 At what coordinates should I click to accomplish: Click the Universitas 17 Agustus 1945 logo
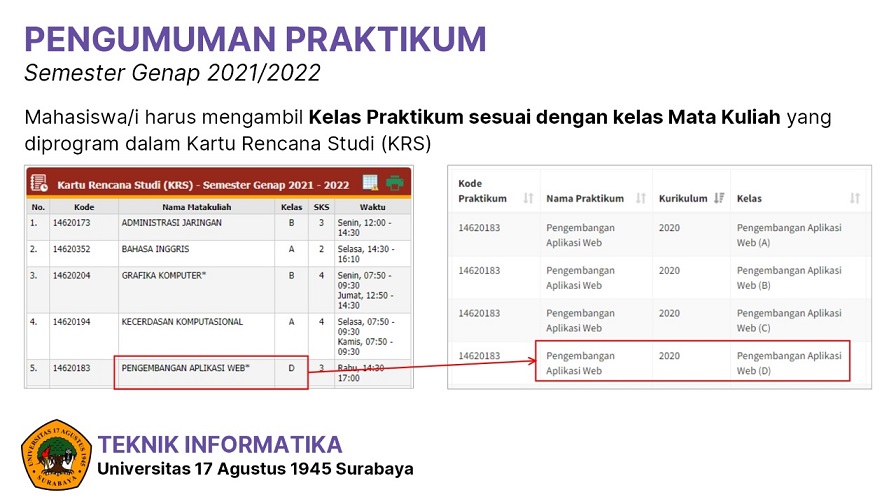56,455
